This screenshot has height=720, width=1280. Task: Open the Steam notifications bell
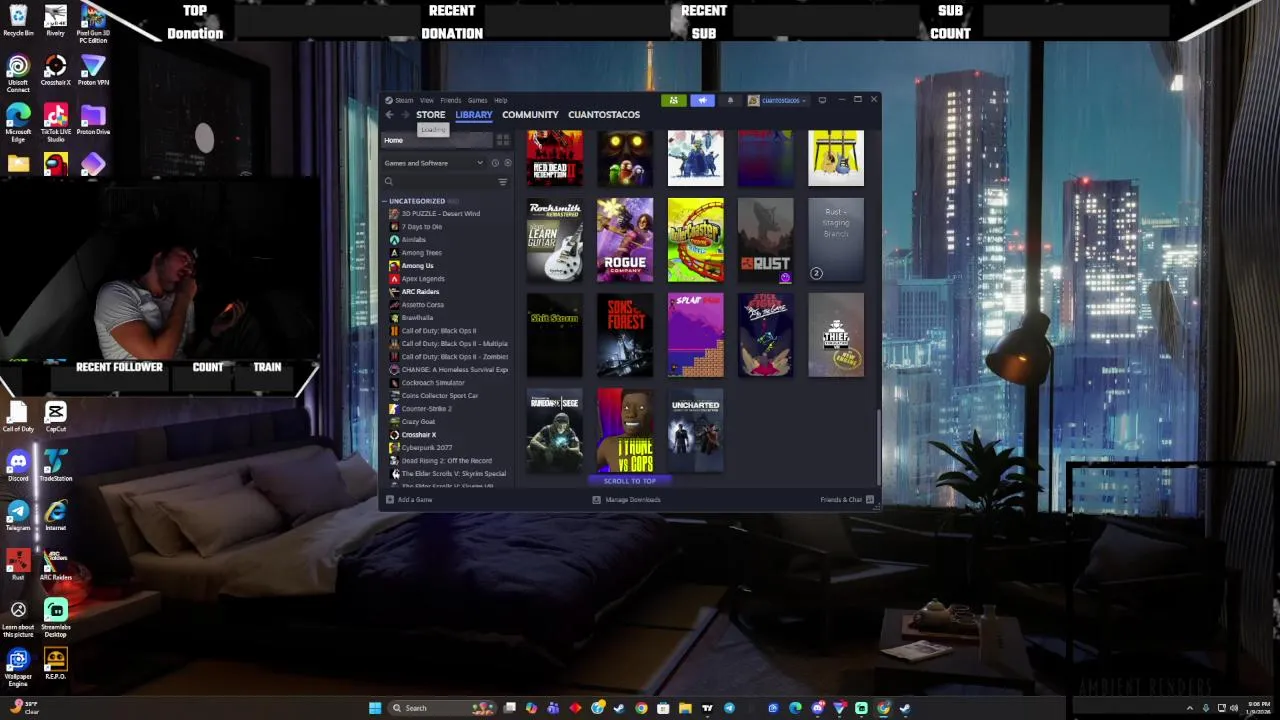(x=730, y=100)
